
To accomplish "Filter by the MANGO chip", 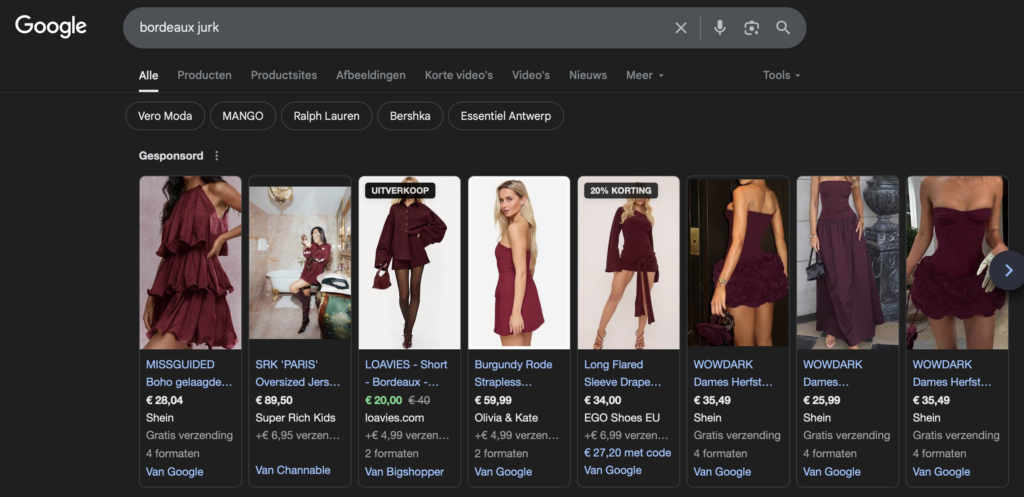I will (x=243, y=116).
